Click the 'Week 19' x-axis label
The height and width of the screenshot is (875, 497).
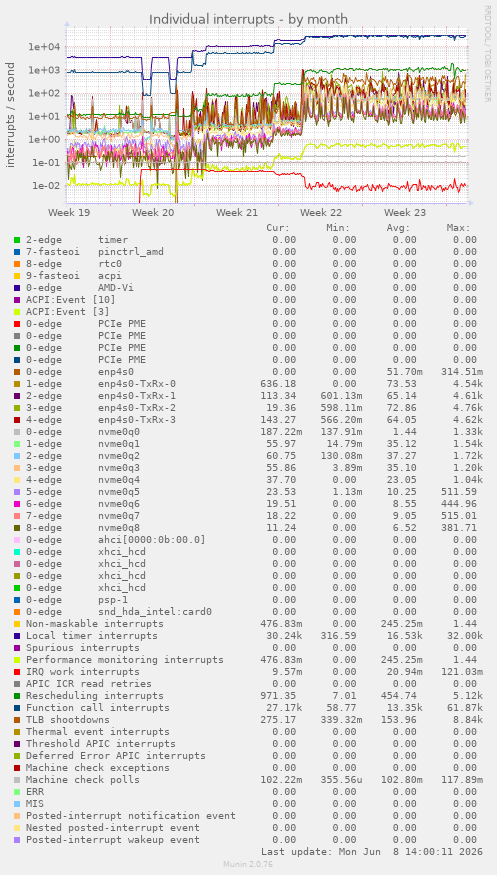click(x=69, y=213)
